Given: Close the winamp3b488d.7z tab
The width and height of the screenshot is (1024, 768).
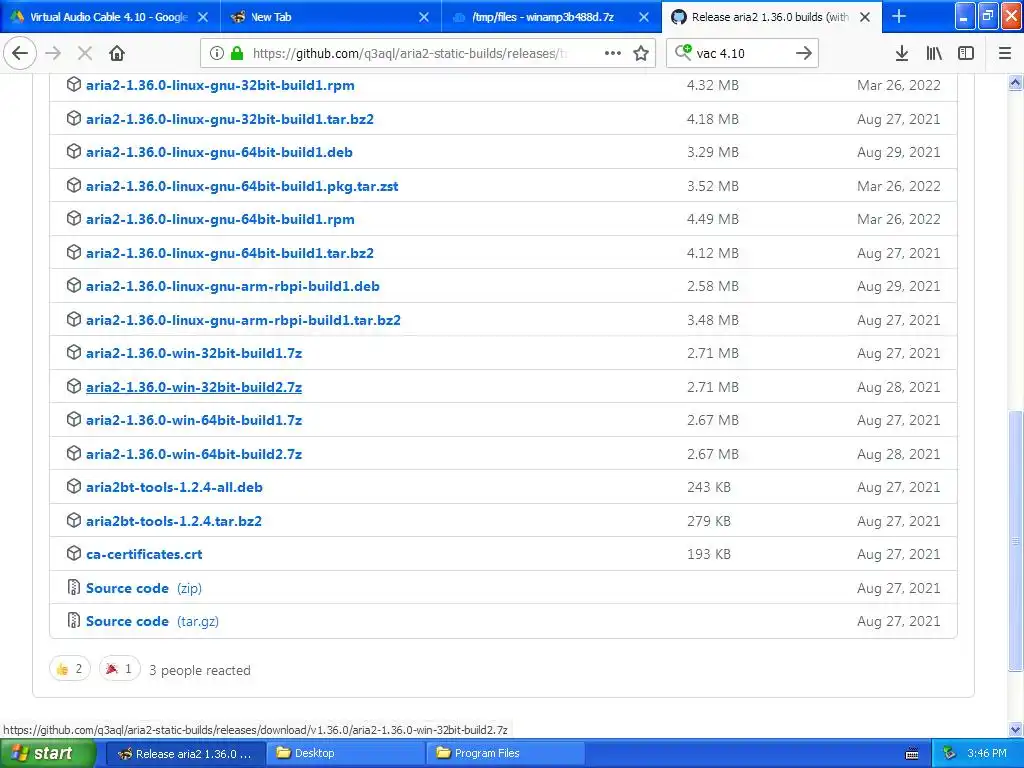Looking at the screenshot, I should click(x=644, y=17).
